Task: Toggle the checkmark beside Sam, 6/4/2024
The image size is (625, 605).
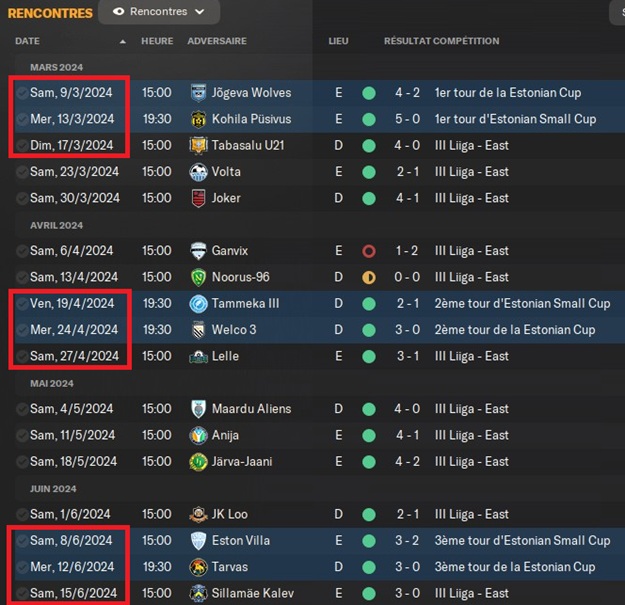Action: pos(22,251)
